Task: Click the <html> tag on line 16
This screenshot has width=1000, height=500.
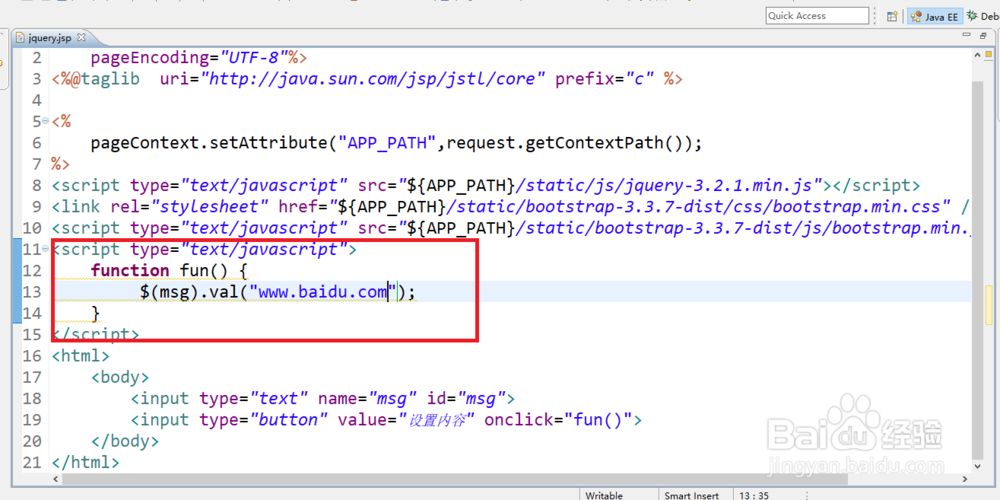Action: [80, 356]
